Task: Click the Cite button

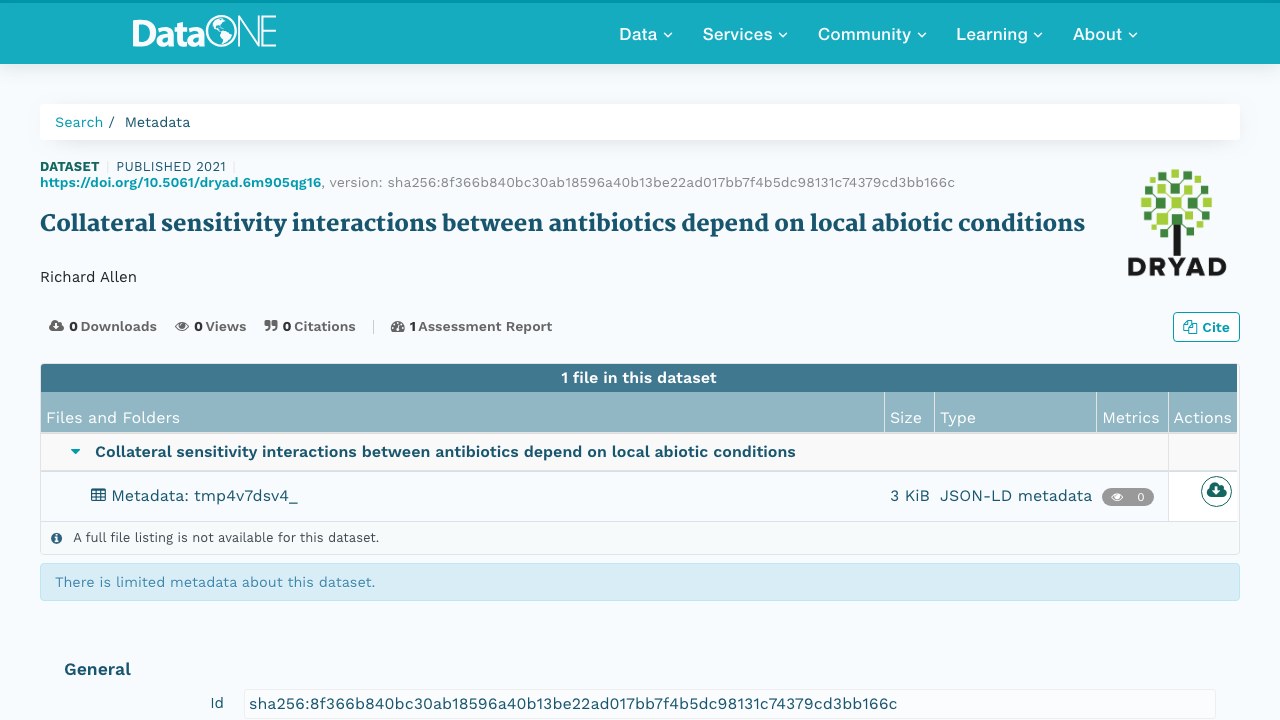Action: 1206,327
